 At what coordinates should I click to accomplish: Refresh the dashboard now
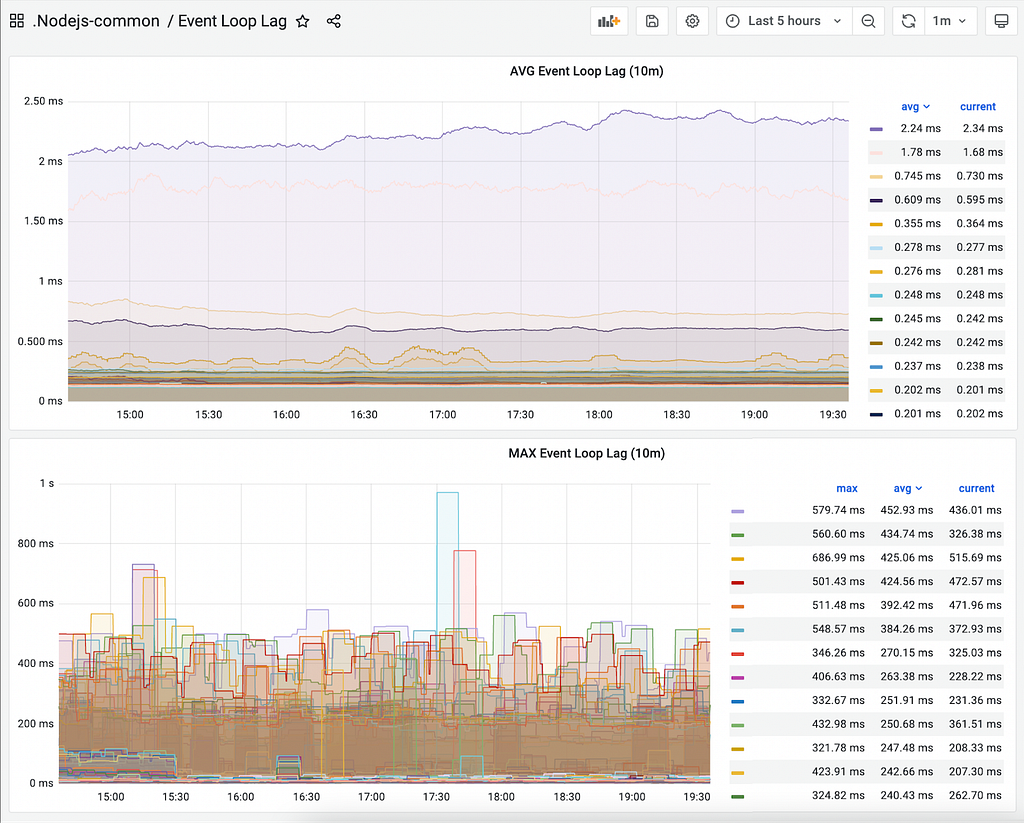908,21
